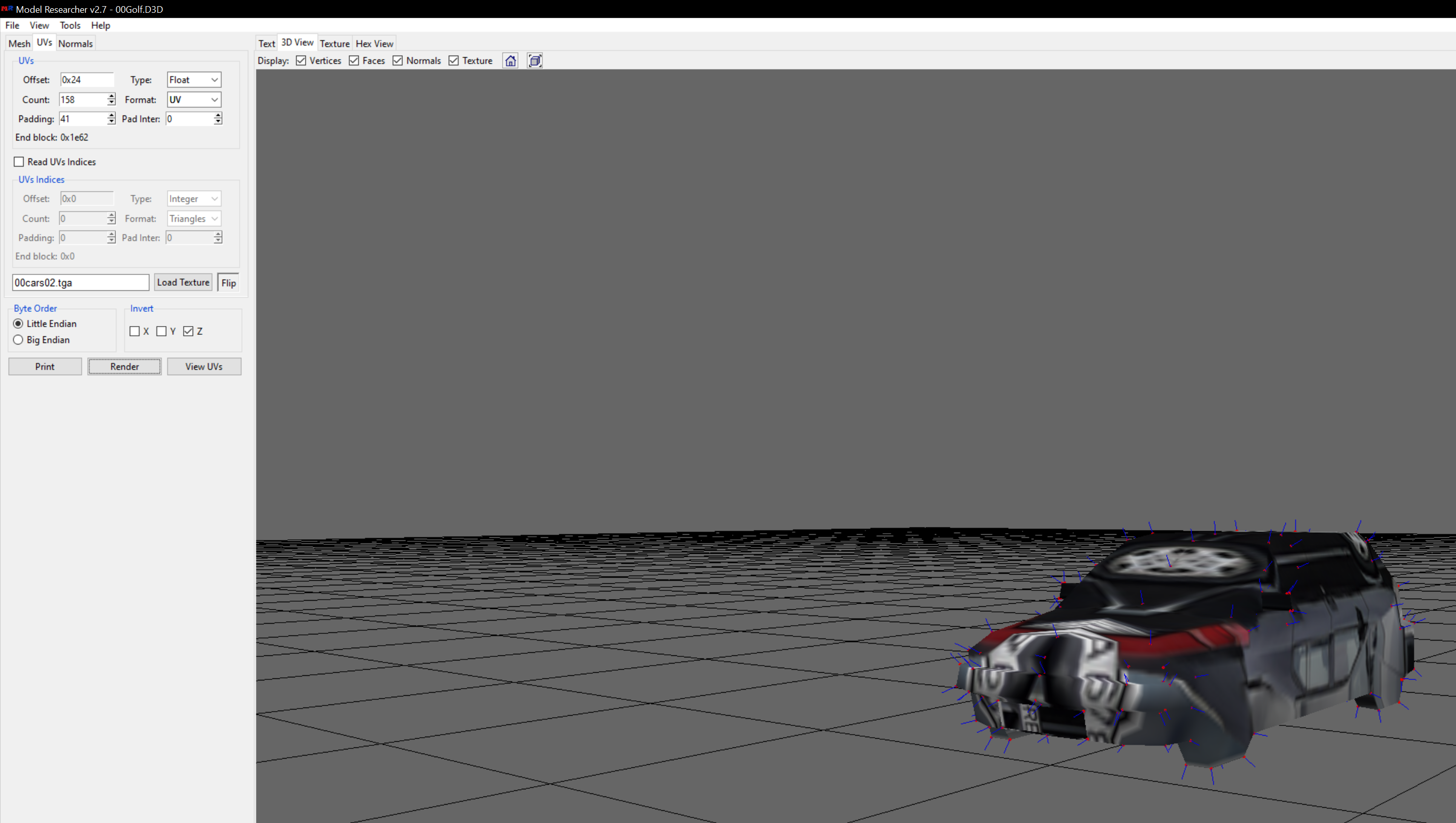Click the UVs Padding field showing 41

tap(82, 119)
